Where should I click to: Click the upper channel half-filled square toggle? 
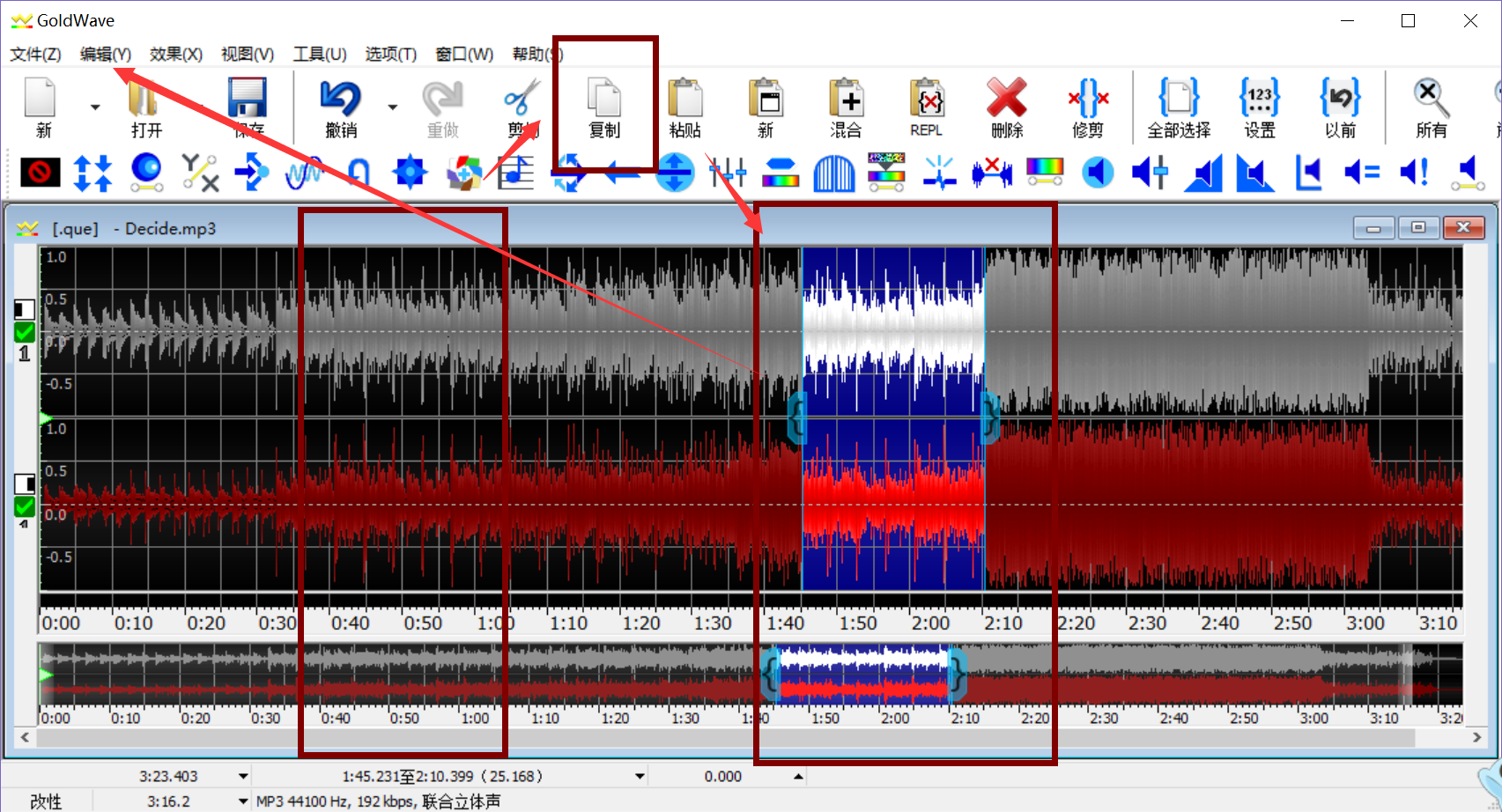click(25, 309)
